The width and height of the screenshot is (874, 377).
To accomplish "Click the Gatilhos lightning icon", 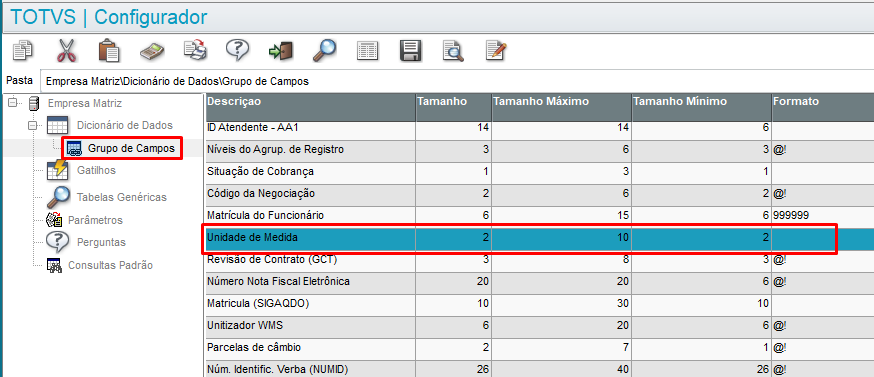I will [x=57, y=170].
